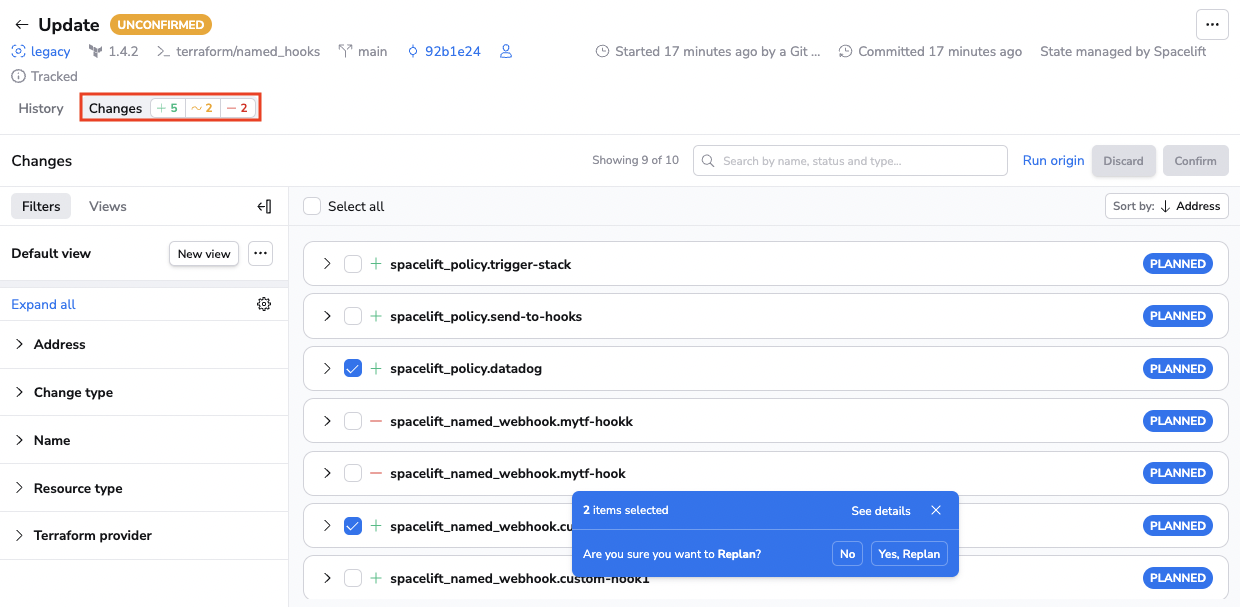Viewport: 1240px width, 607px height.
Task: Click the user profile icon beside commit hash
Action: click(x=506, y=51)
